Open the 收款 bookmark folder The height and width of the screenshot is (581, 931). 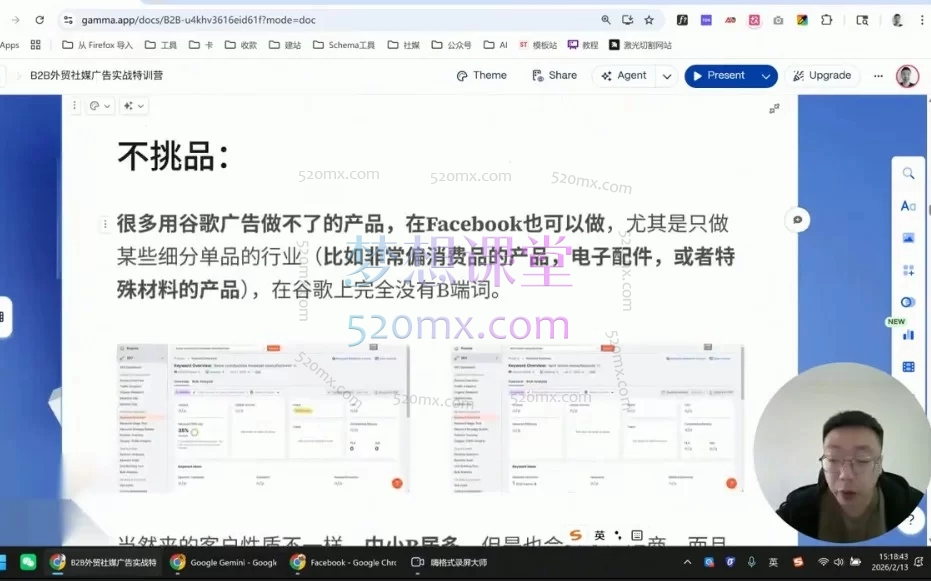click(x=241, y=45)
